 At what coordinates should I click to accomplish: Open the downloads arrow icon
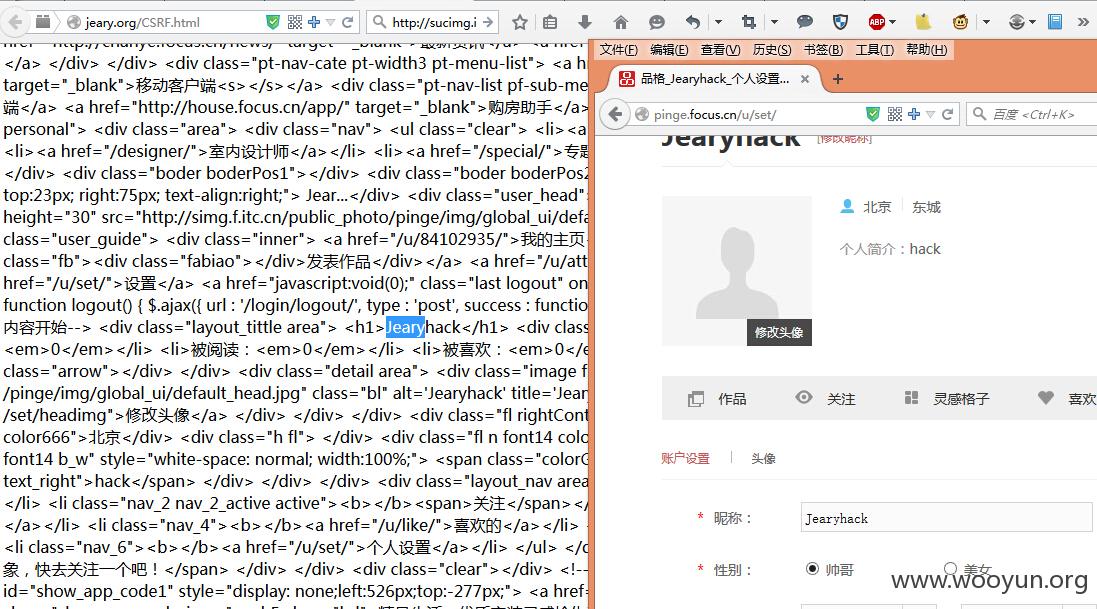coord(585,22)
